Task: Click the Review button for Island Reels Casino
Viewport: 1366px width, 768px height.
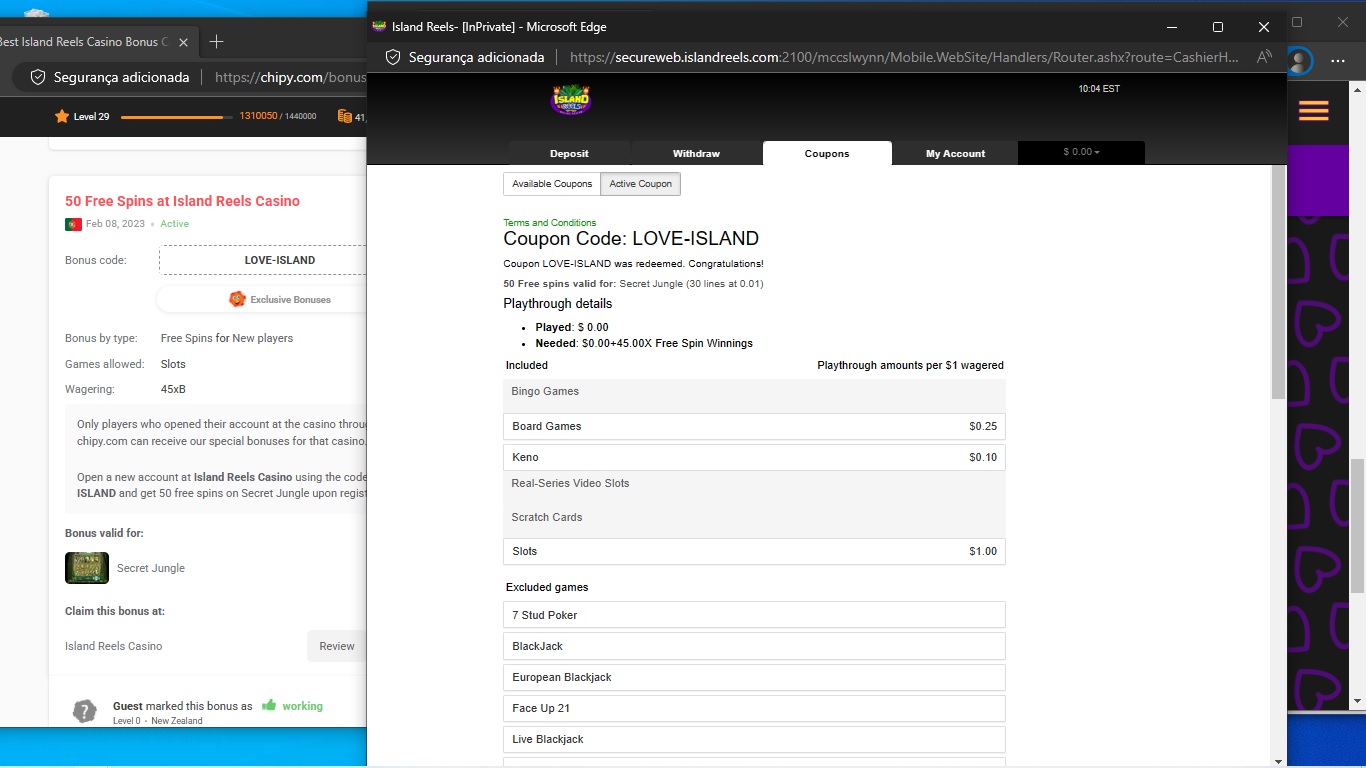Action: [337, 646]
